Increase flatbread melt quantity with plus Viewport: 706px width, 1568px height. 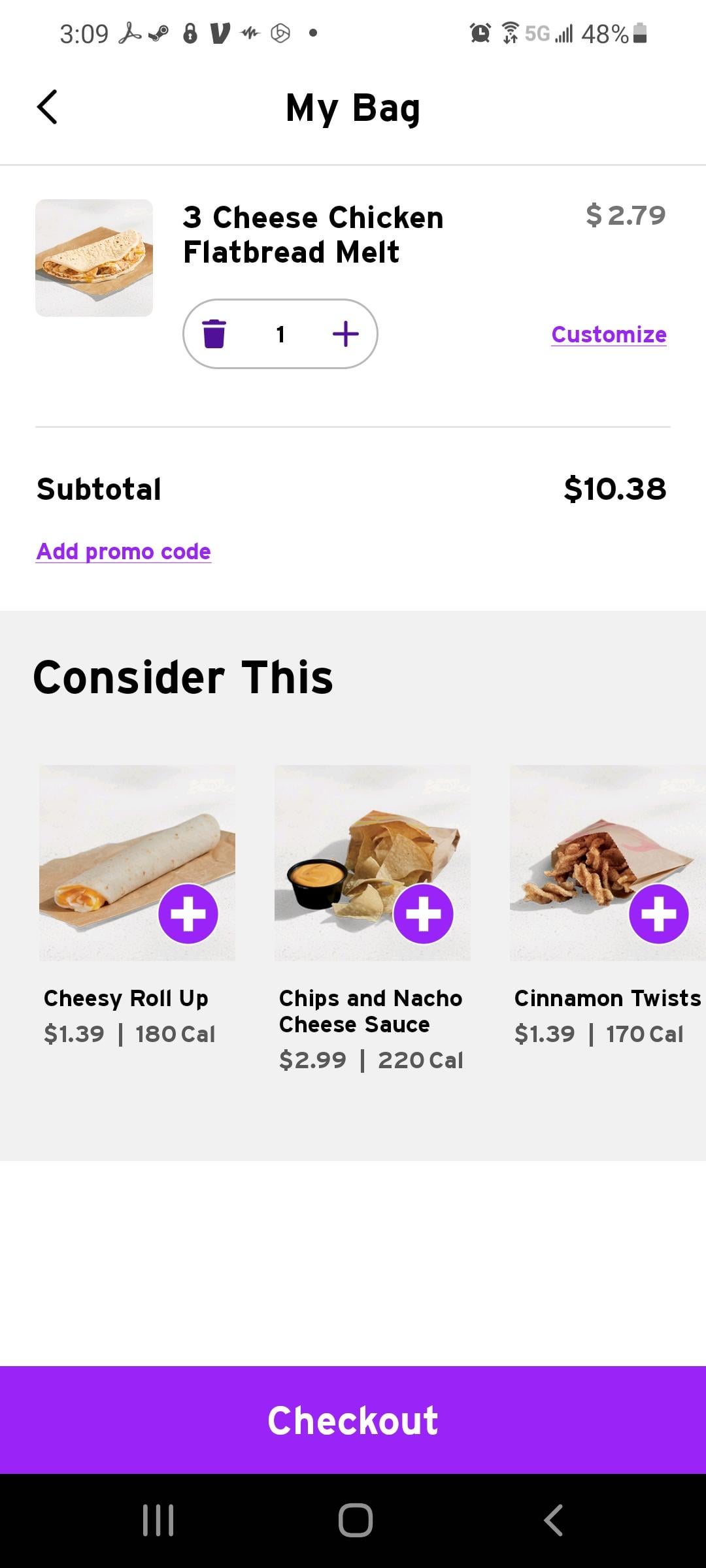click(x=345, y=334)
